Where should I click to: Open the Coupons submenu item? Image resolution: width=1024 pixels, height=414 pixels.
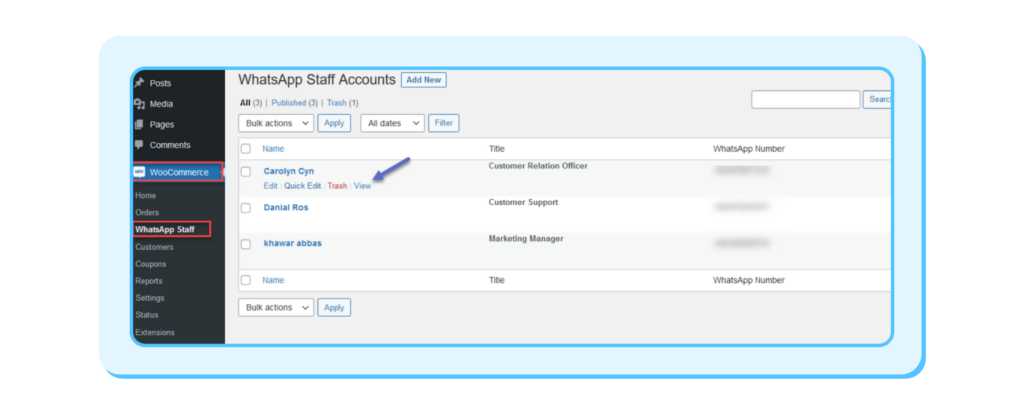pyautogui.click(x=151, y=264)
